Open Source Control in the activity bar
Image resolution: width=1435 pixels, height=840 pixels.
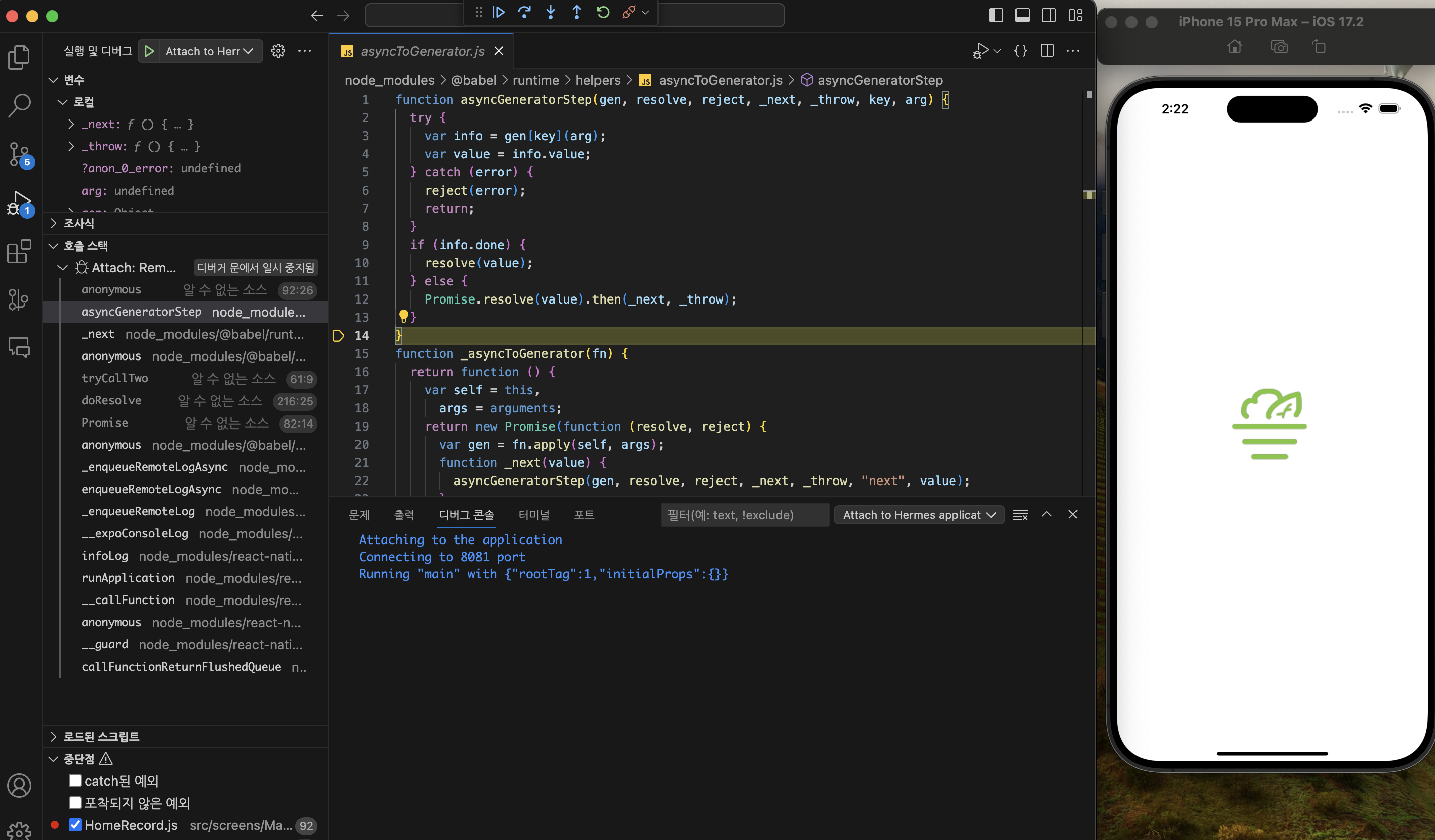[x=19, y=154]
